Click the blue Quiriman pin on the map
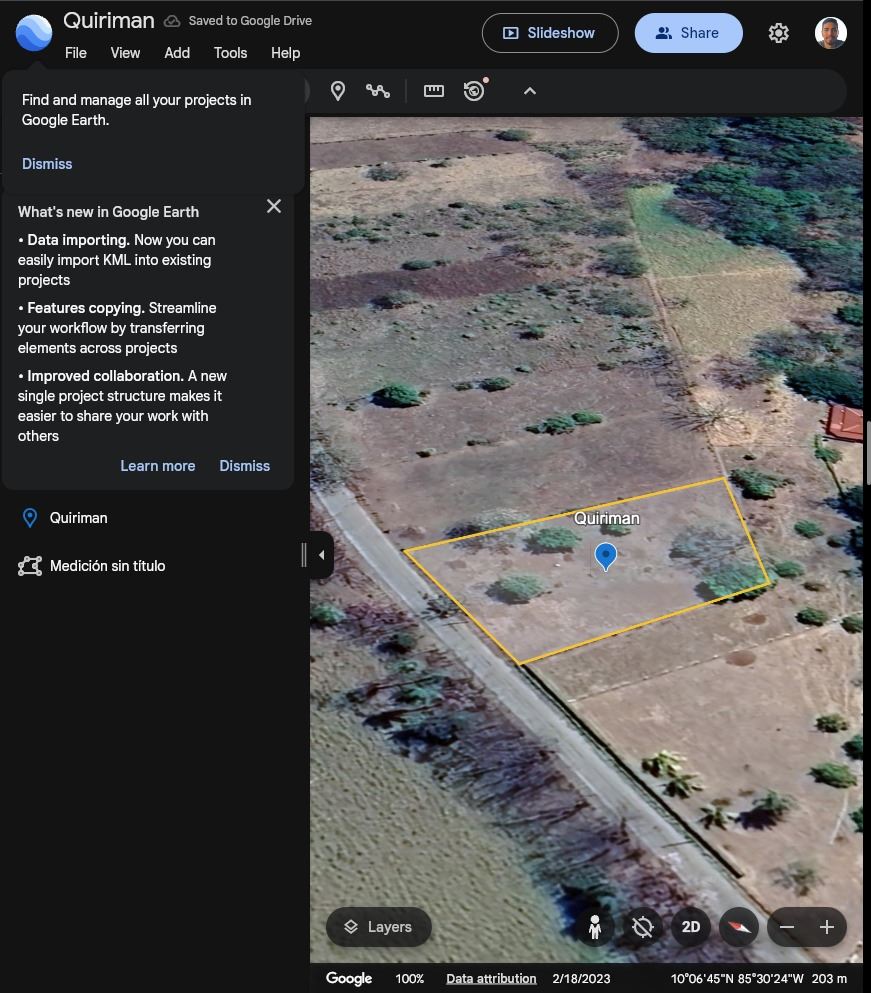 [606, 556]
